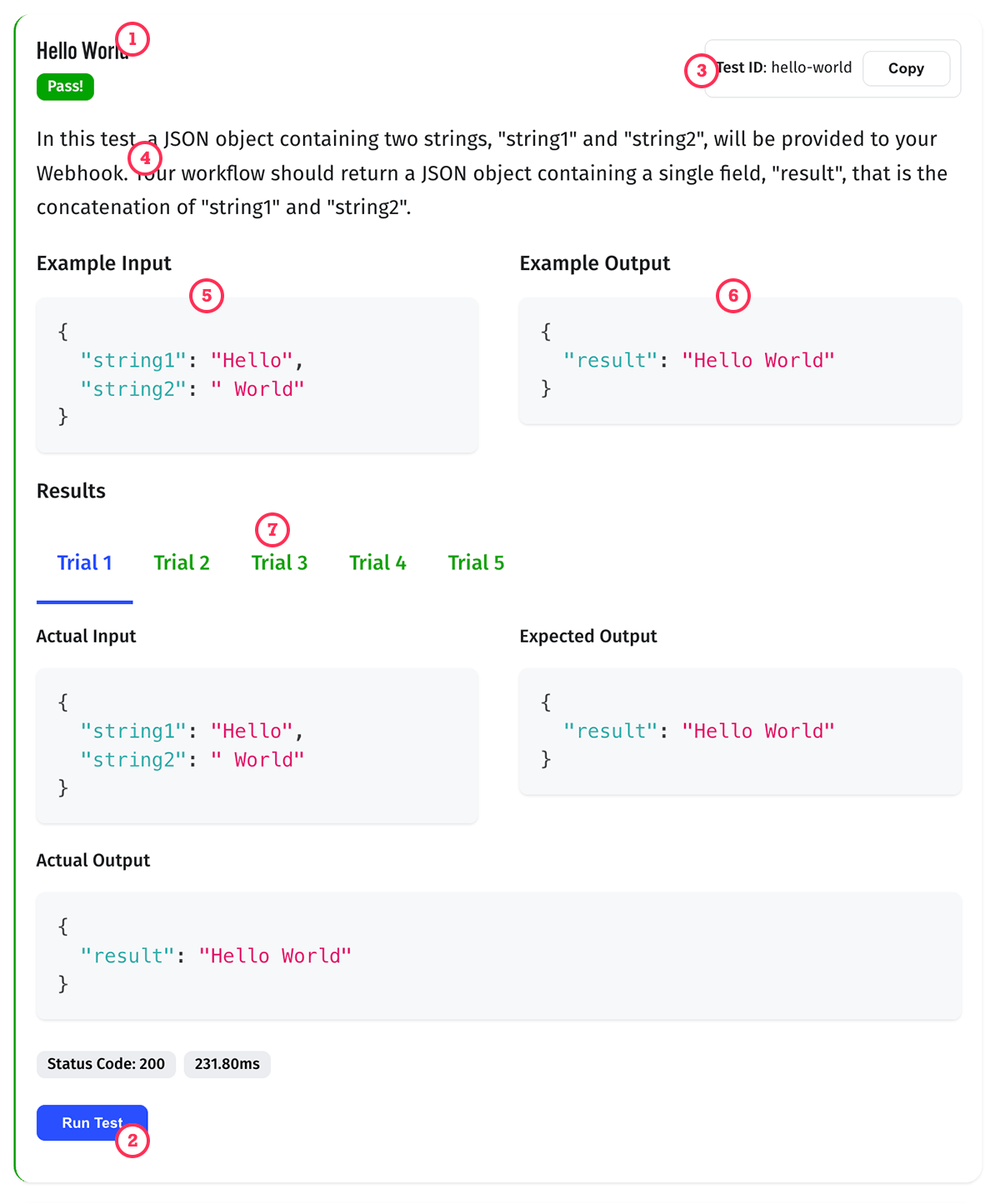Click the Example Input code block
The width and height of the screenshot is (1000, 1204).
[x=257, y=375]
